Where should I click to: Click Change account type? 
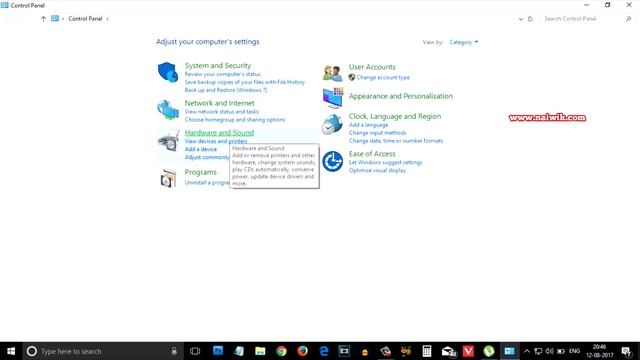click(383, 77)
